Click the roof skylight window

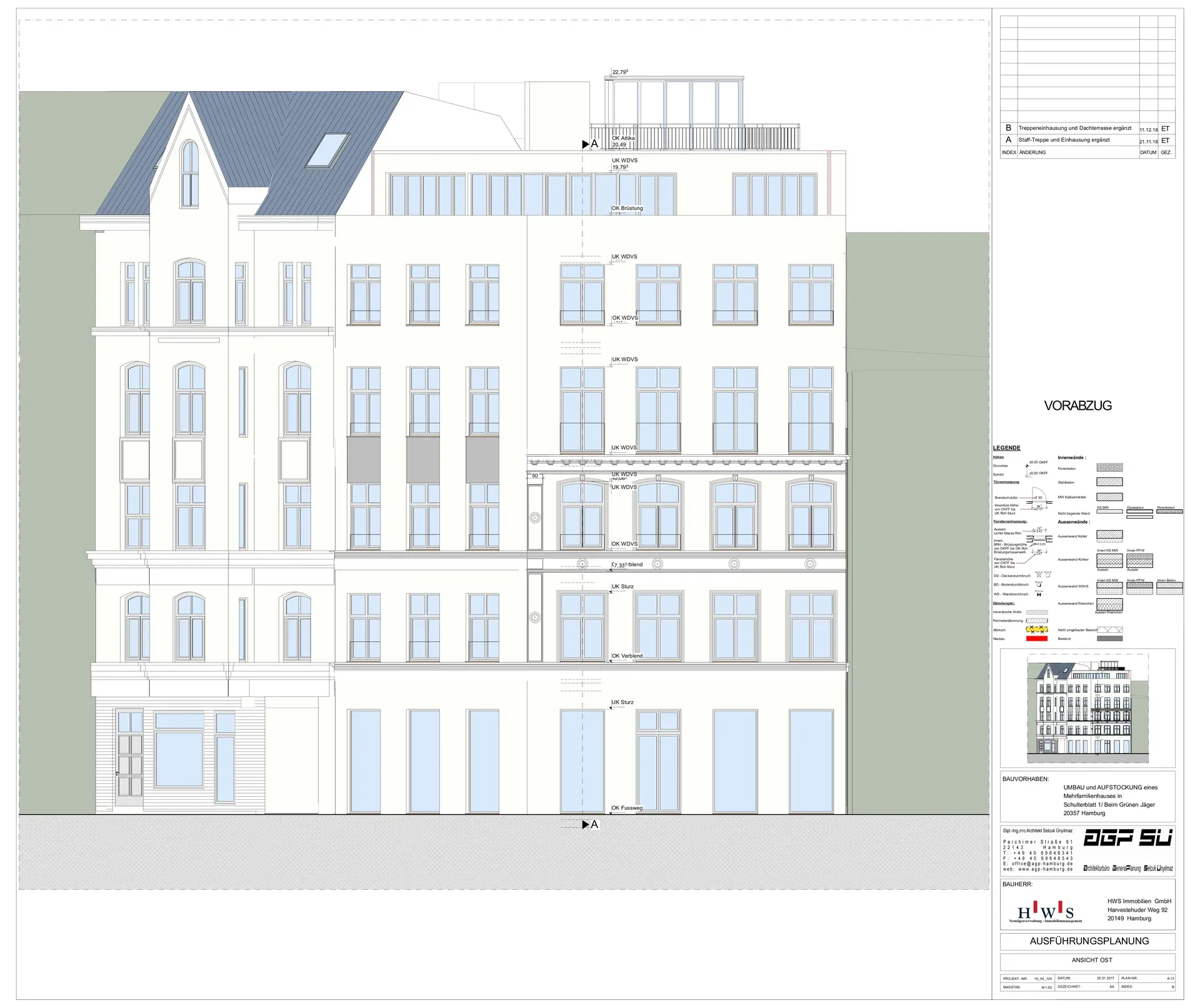pyautogui.click(x=328, y=151)
